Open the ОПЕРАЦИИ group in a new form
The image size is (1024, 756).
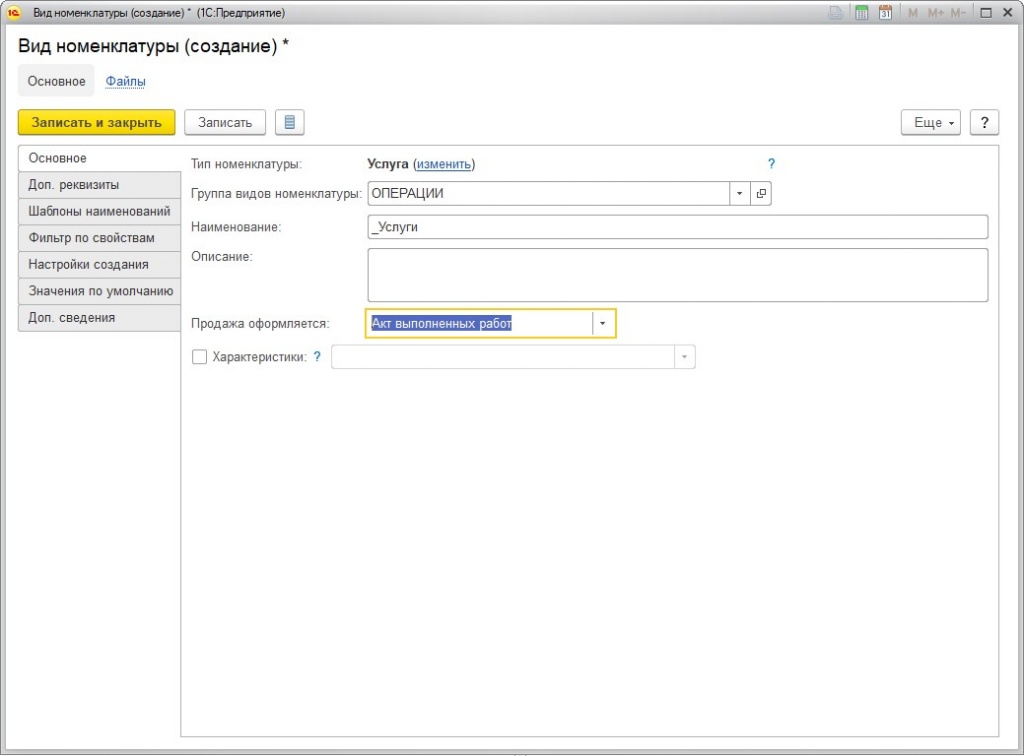pyautogui.click(x=761, y=194)
